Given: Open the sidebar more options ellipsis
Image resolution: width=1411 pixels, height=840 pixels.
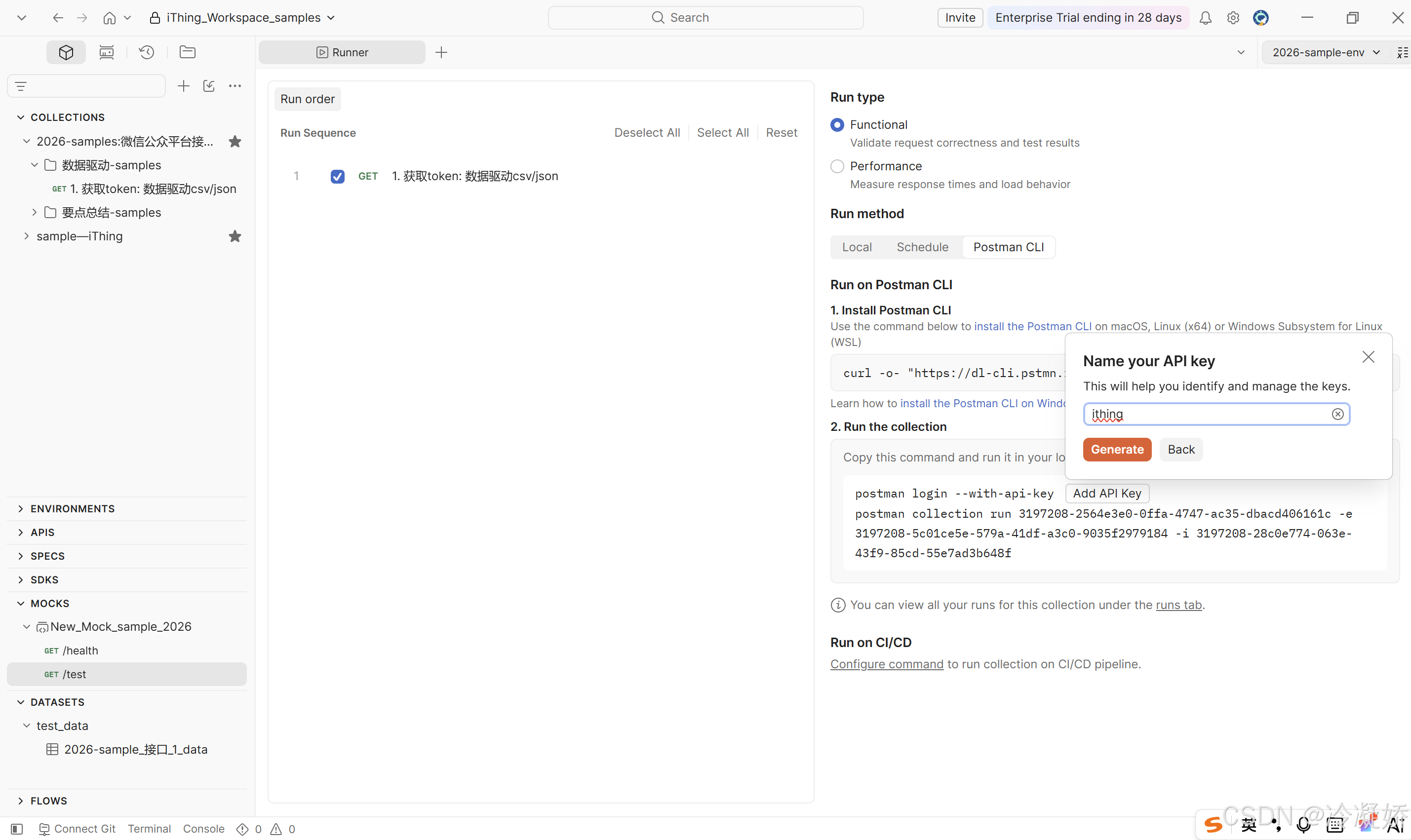Looking at the screenshot, I should coord(235,86).
